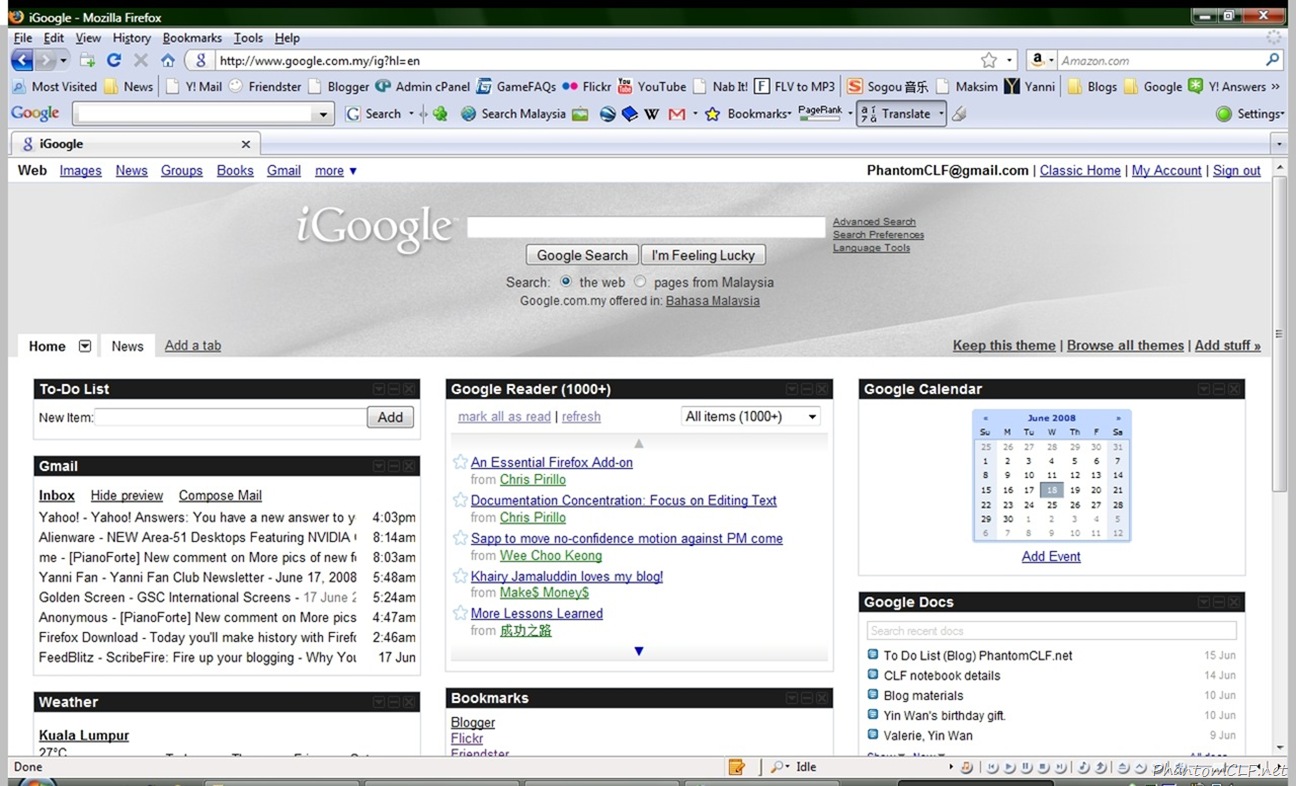The image size is (1296, 786).
Task: Open the Sogou bookmark
Action: [x=888, y=86]
